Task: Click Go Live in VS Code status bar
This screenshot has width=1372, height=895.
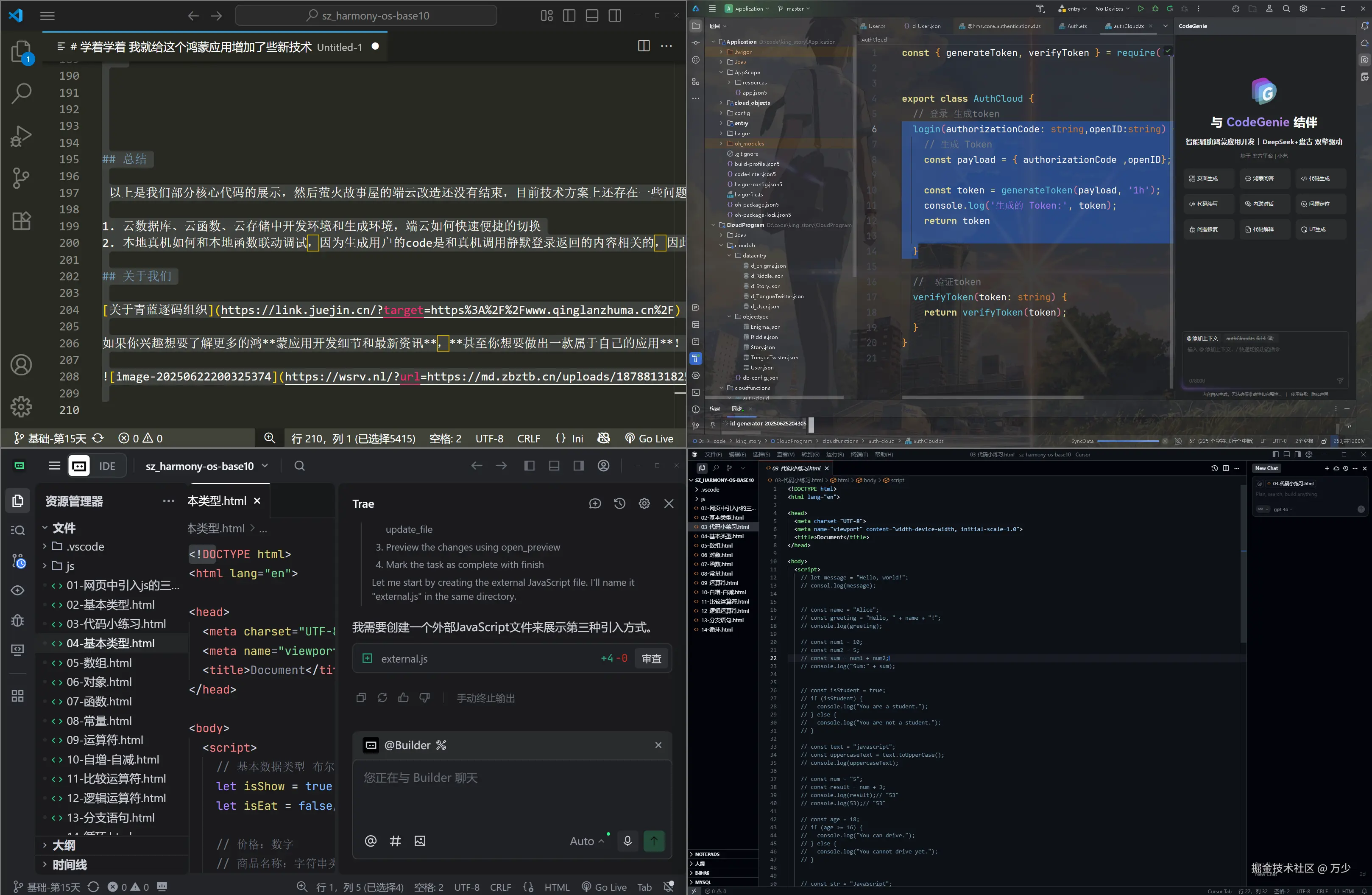Action: pos(650,438)
